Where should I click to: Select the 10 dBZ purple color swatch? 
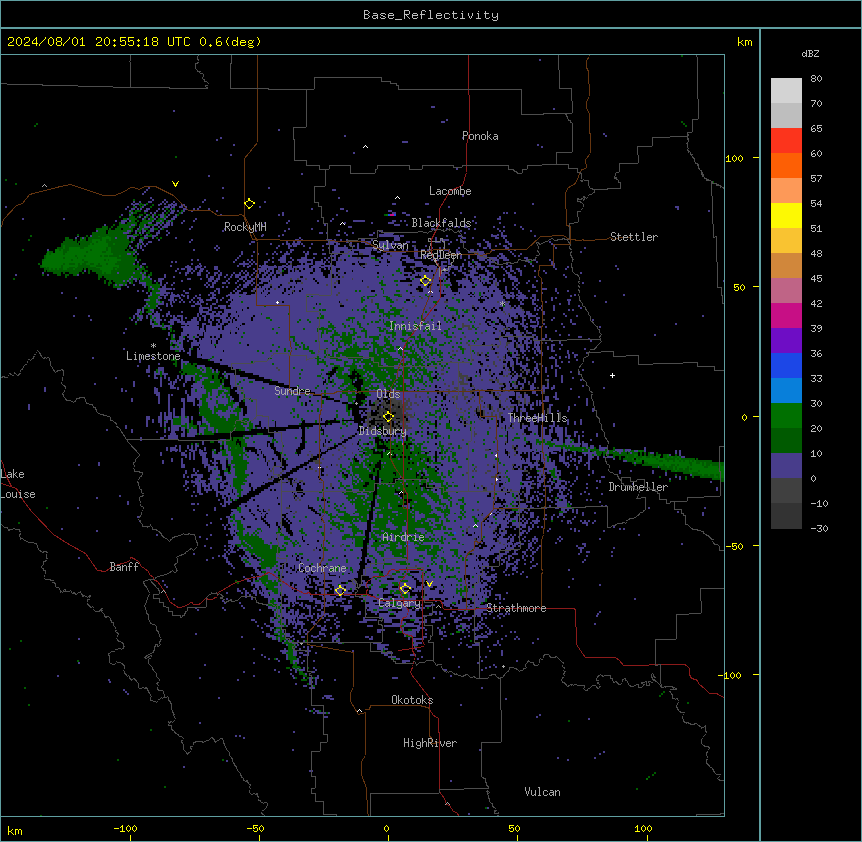click(x=786, y=465)
